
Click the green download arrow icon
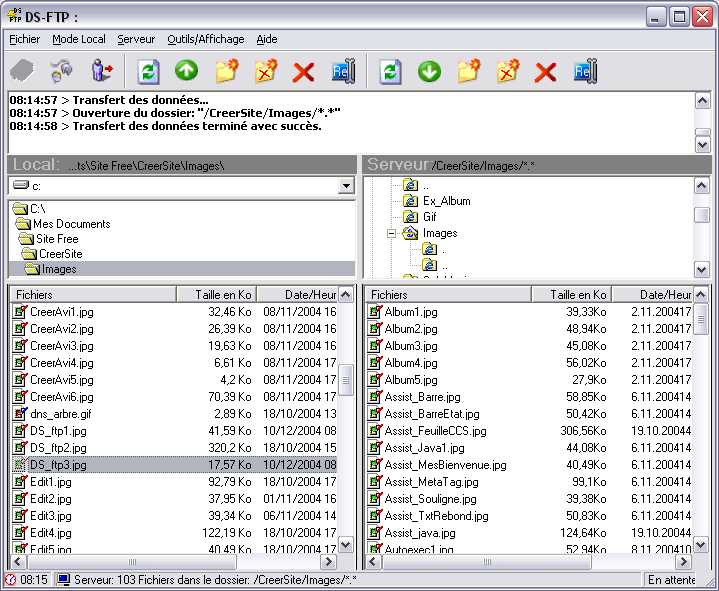(429, 71)
